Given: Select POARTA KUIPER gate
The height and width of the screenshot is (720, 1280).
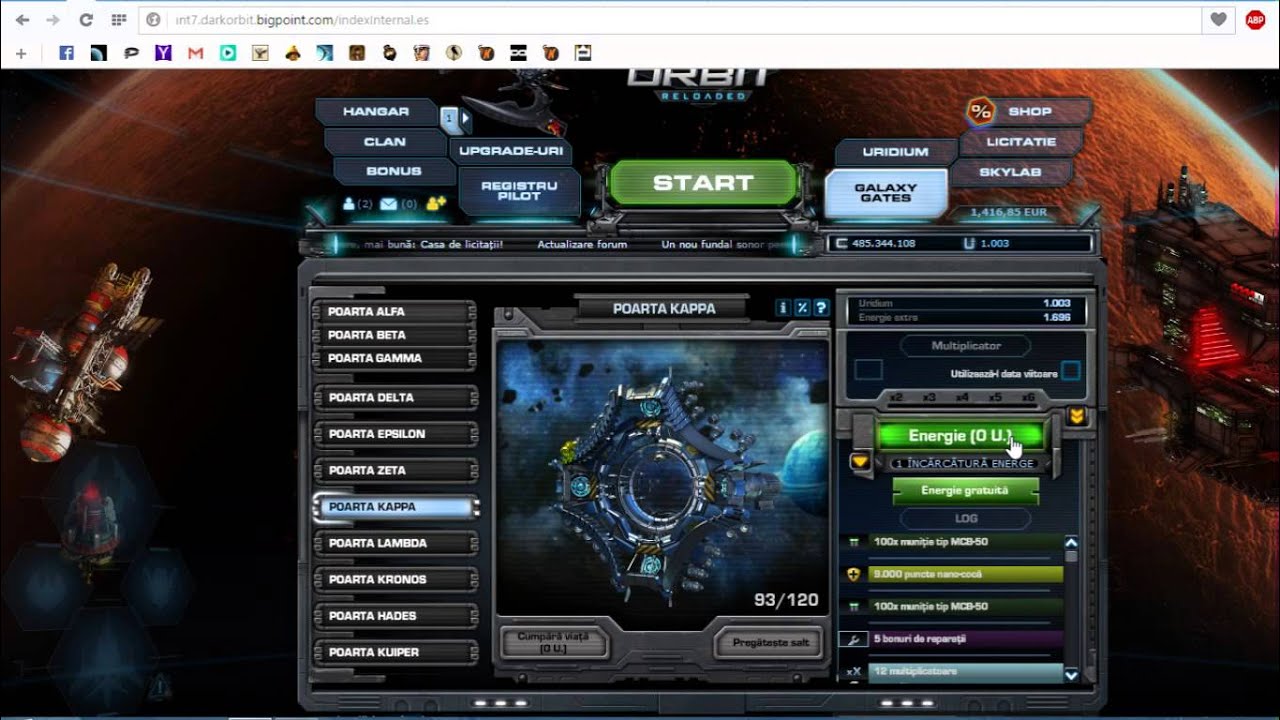Looking at the screenshot, I should click(x=395, y=652).
